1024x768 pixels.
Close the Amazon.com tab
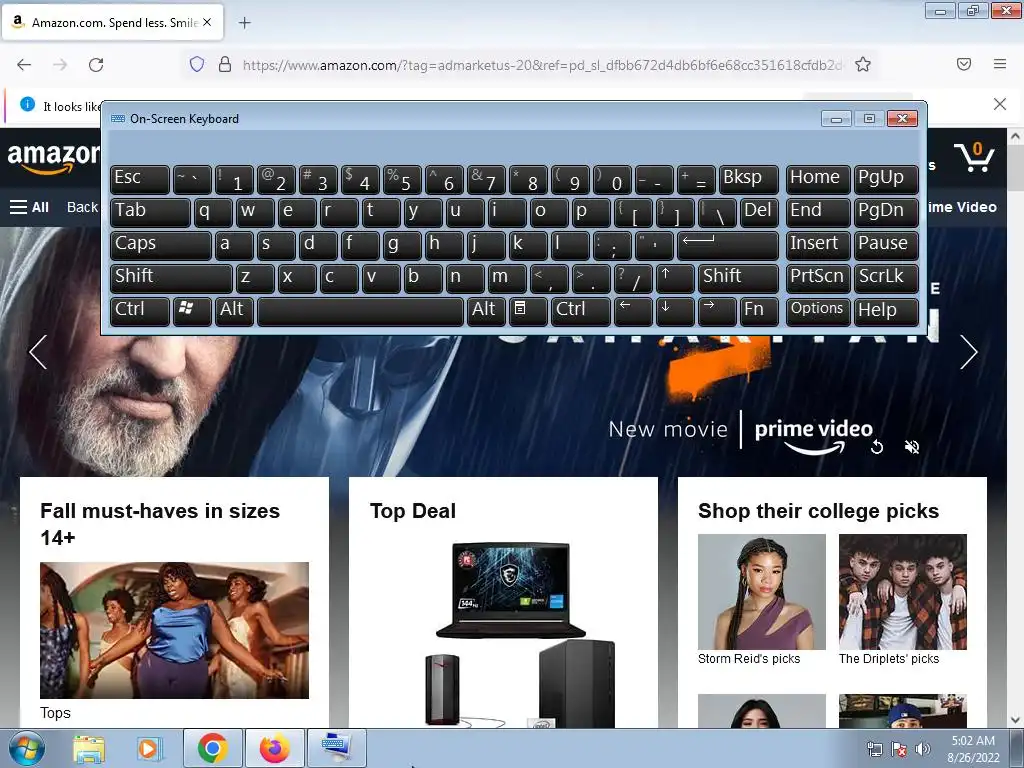207,22
